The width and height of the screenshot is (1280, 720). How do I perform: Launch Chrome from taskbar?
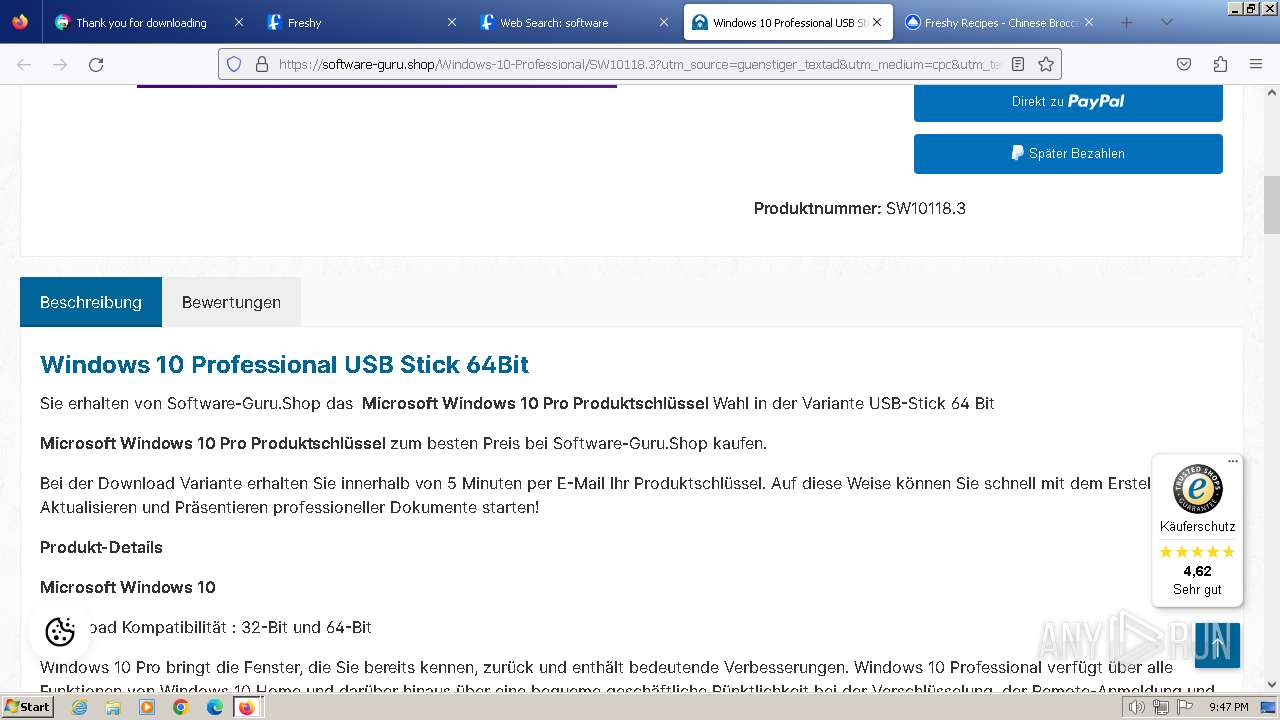click(181, 707)
